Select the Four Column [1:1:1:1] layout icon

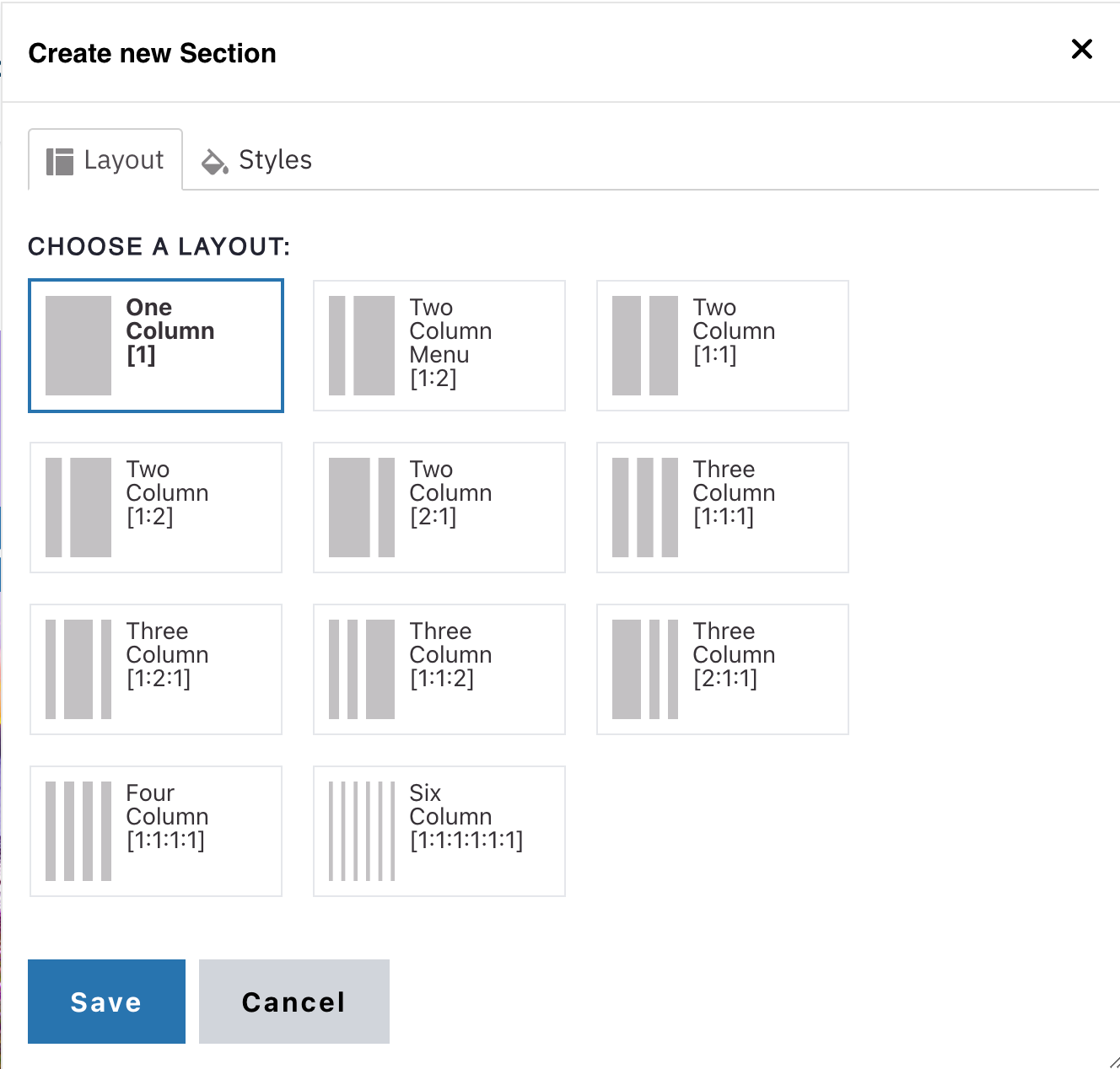pos(78,831)
